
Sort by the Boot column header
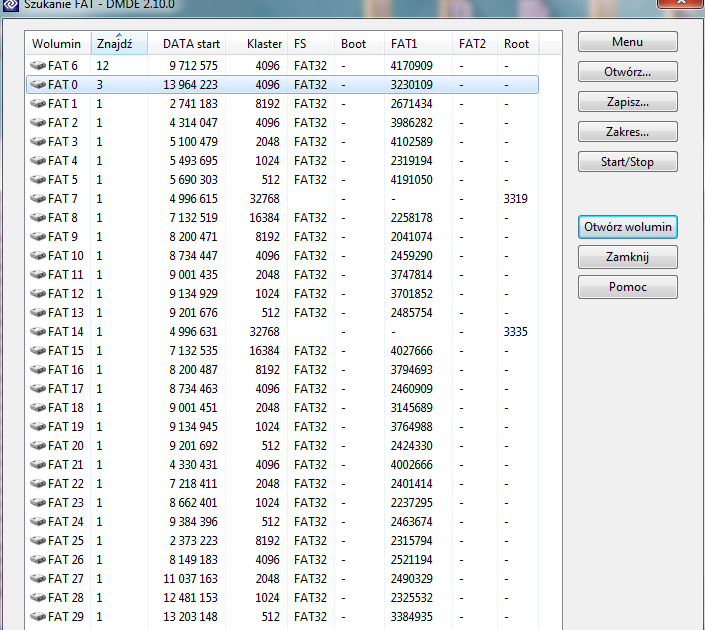click(x=359, y=44)
